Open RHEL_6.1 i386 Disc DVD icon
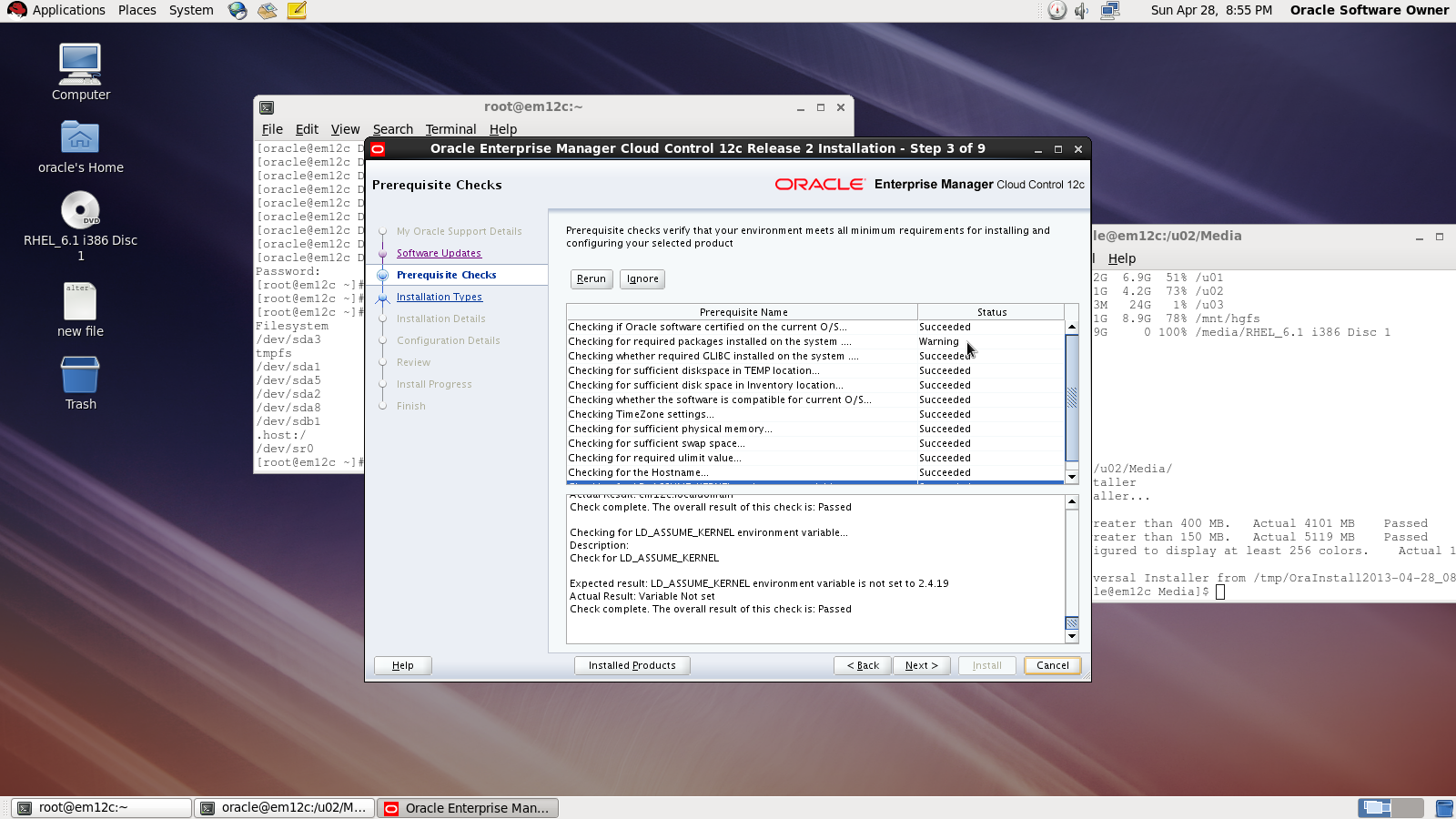 click(80, 211)
